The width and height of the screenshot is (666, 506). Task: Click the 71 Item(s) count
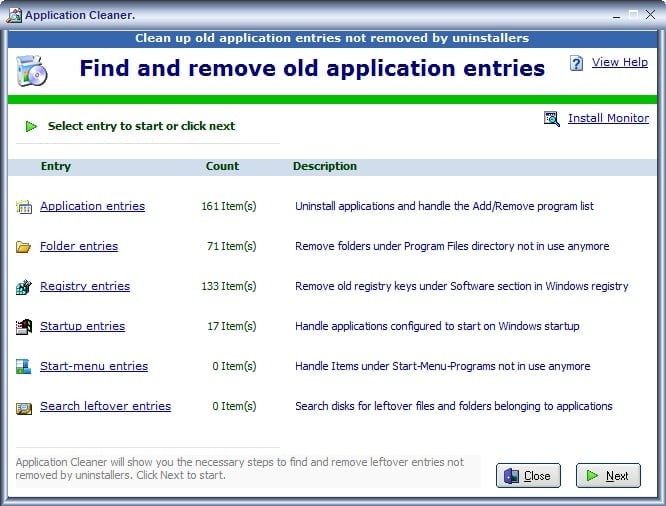point(232,246)
